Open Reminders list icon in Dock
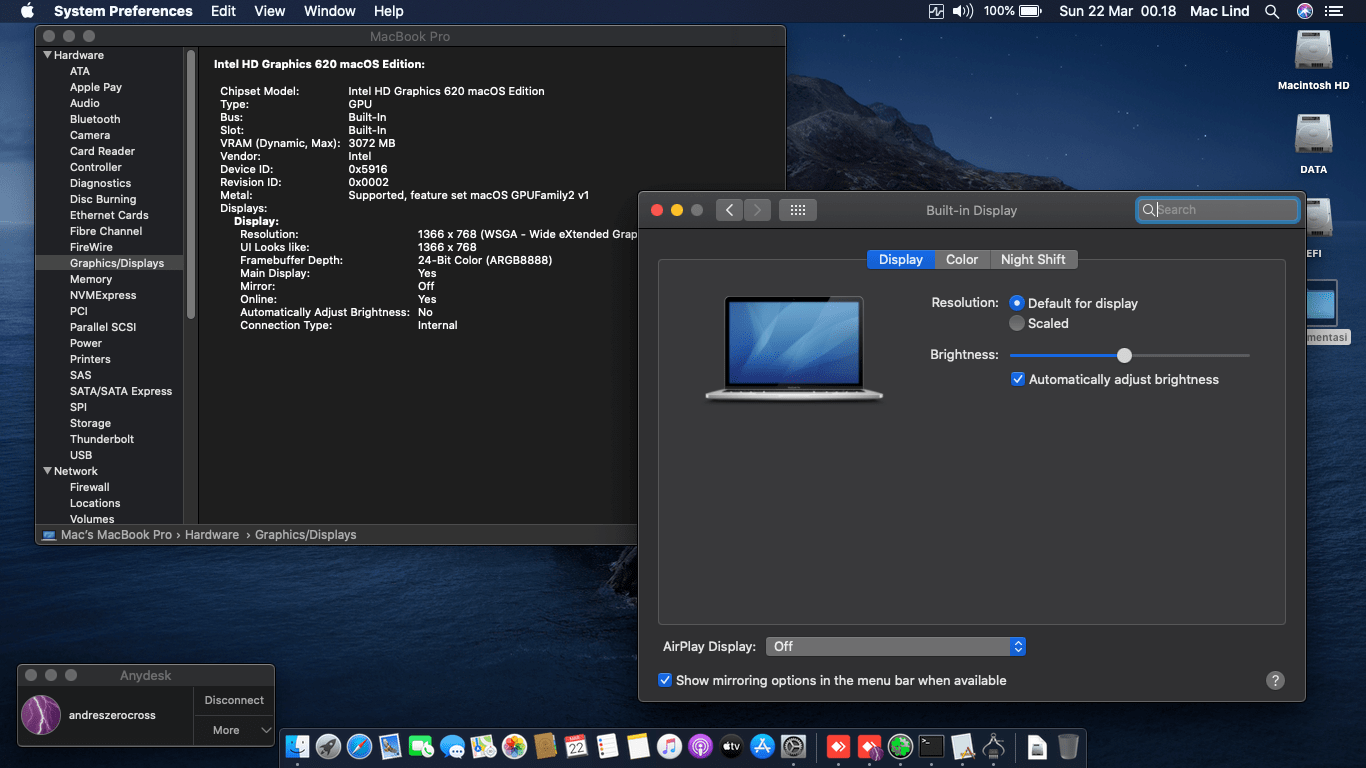Image resolution: width=1366 pixels, height=768 pixels. tap(607, 746)
